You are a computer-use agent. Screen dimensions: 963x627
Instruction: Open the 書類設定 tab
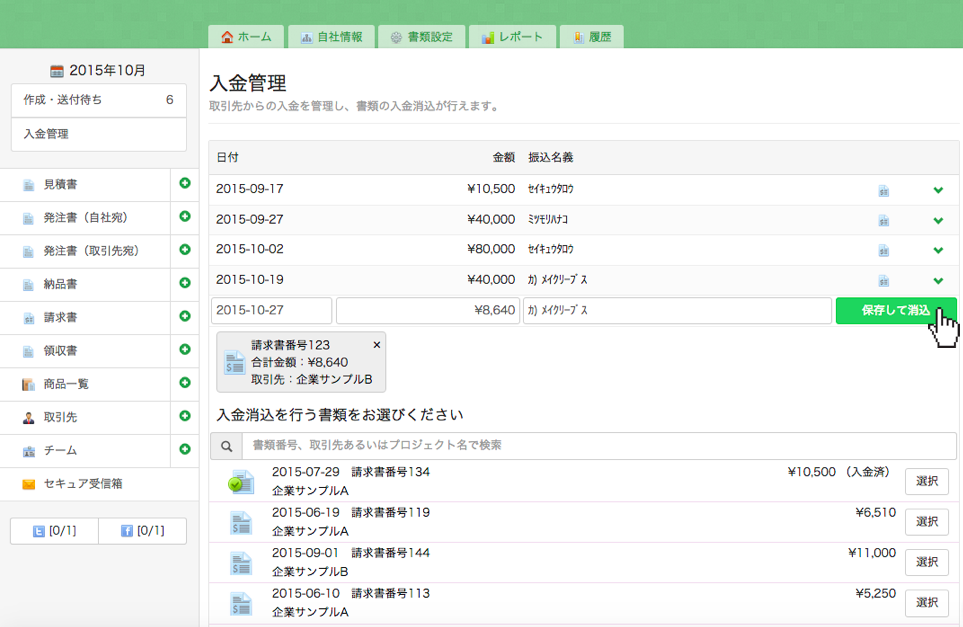421,37
